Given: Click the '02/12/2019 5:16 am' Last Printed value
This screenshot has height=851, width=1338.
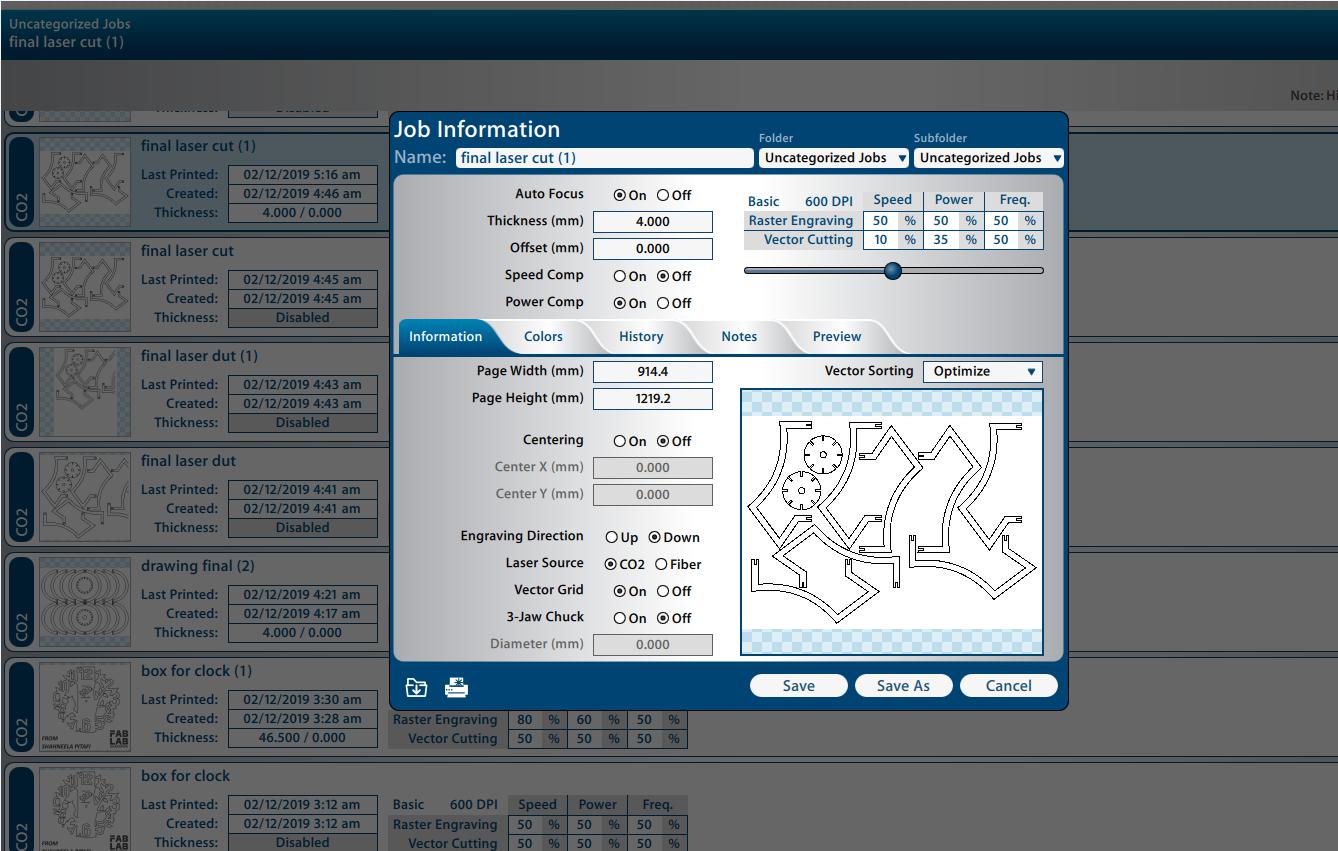Looking at the screenshot, I should tap(302, 175).
